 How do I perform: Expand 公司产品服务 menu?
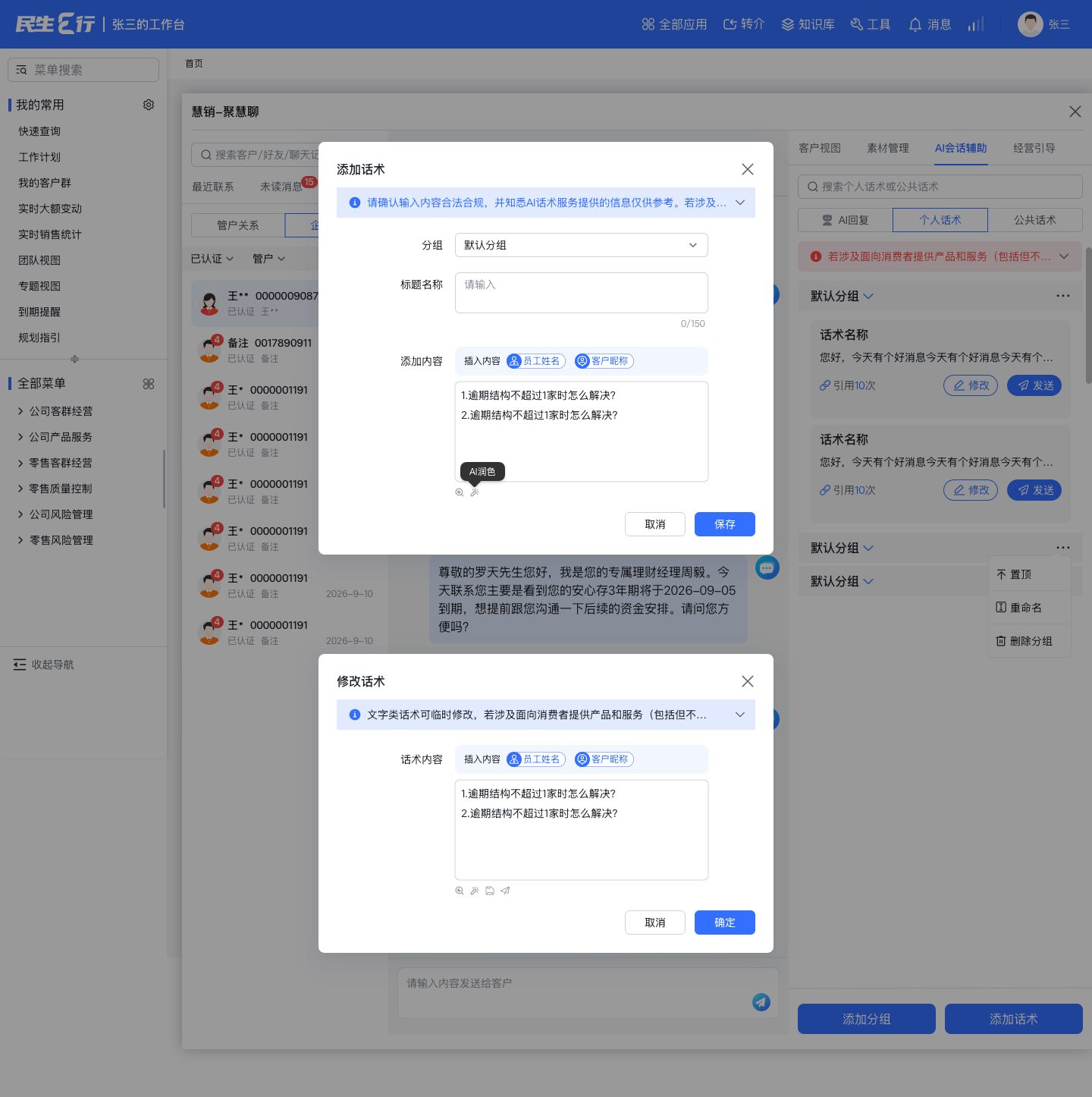click(x=55, y=437)
